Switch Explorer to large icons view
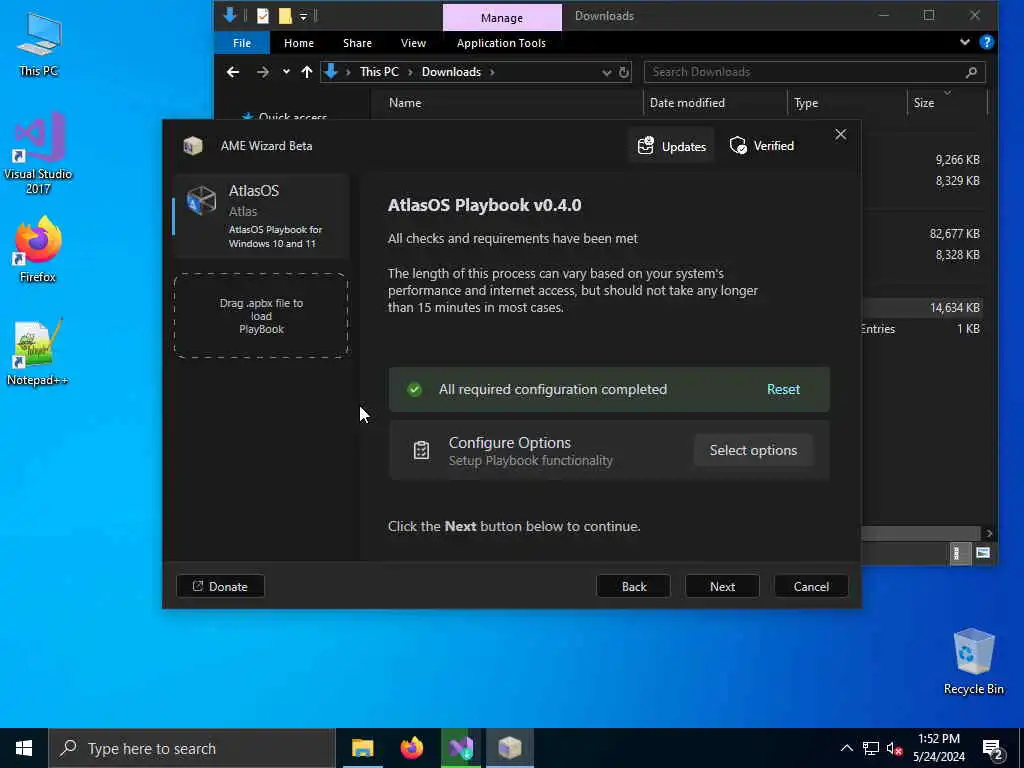 pyautogui.click(x=983, y=554)
